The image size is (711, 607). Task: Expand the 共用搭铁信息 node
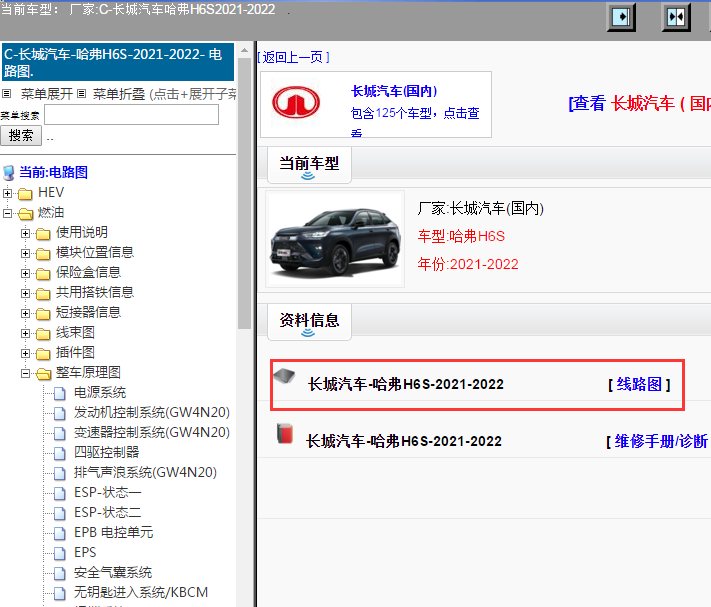[25, 293]
